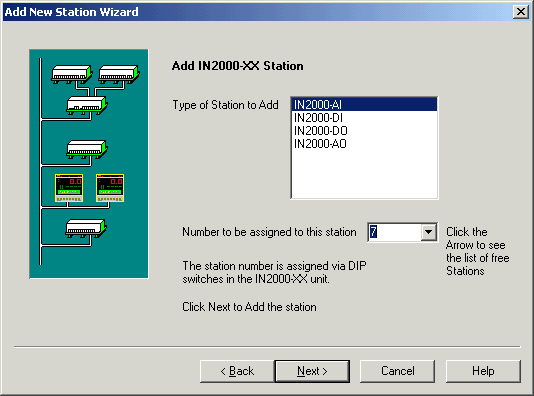
Task: Click the left yellow controller display icon
Action: [x=69, y=188]
